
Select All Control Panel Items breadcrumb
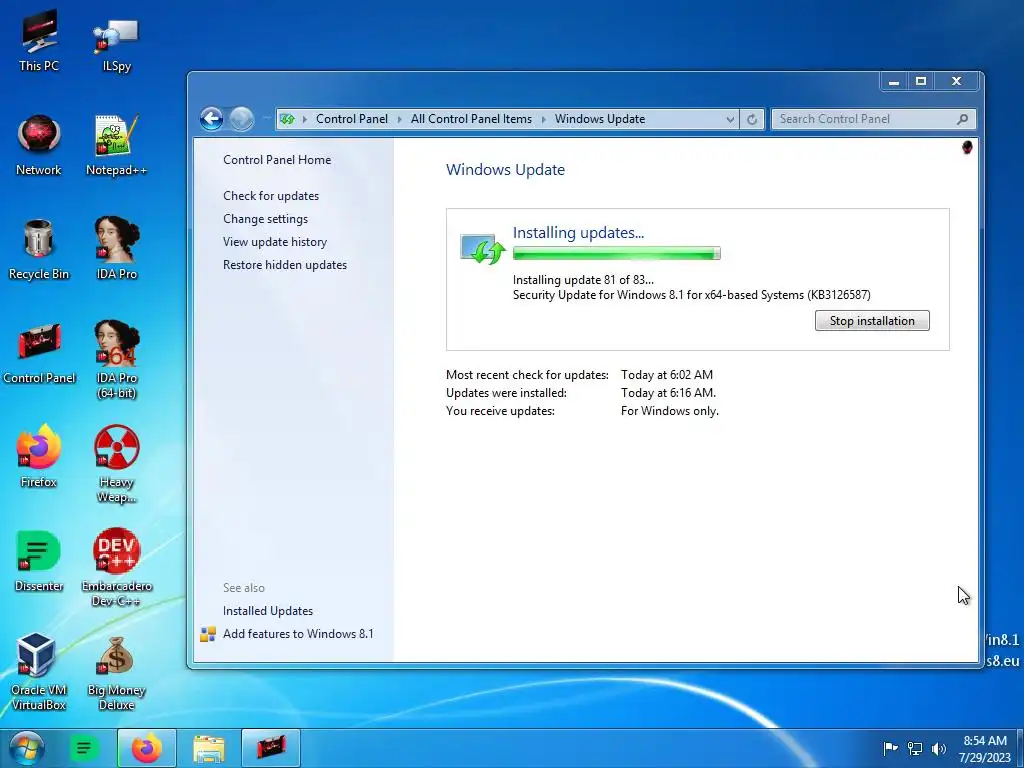(x=472, y=119)
